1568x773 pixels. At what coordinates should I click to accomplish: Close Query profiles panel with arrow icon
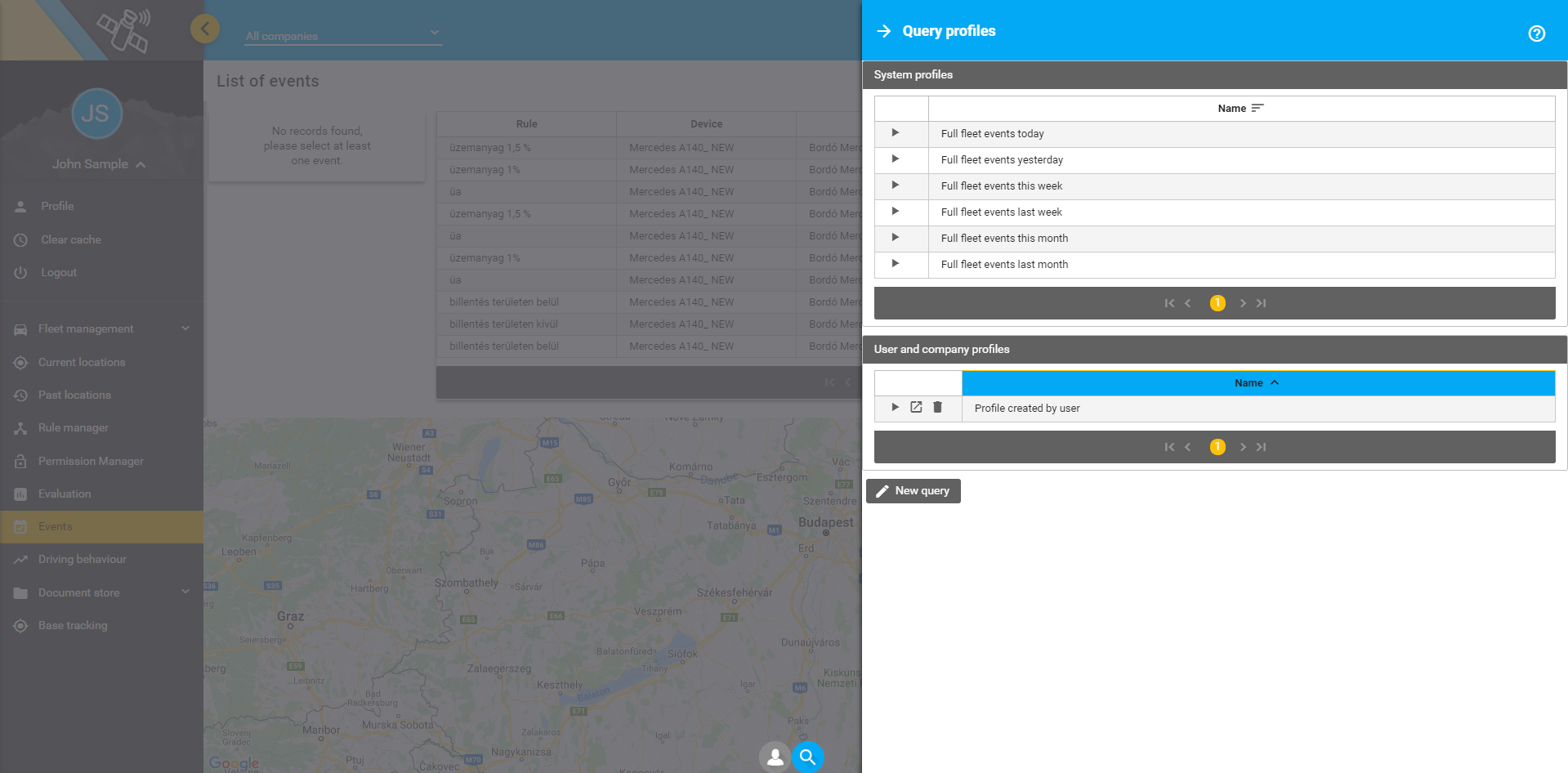pos(883,31)
